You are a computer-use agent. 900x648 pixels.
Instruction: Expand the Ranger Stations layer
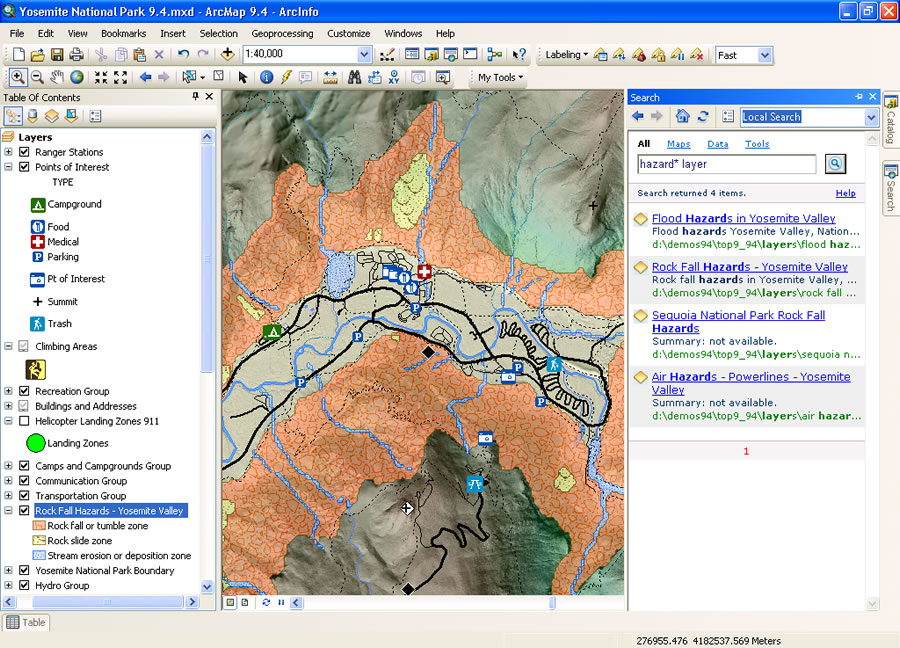coord(9,152)
